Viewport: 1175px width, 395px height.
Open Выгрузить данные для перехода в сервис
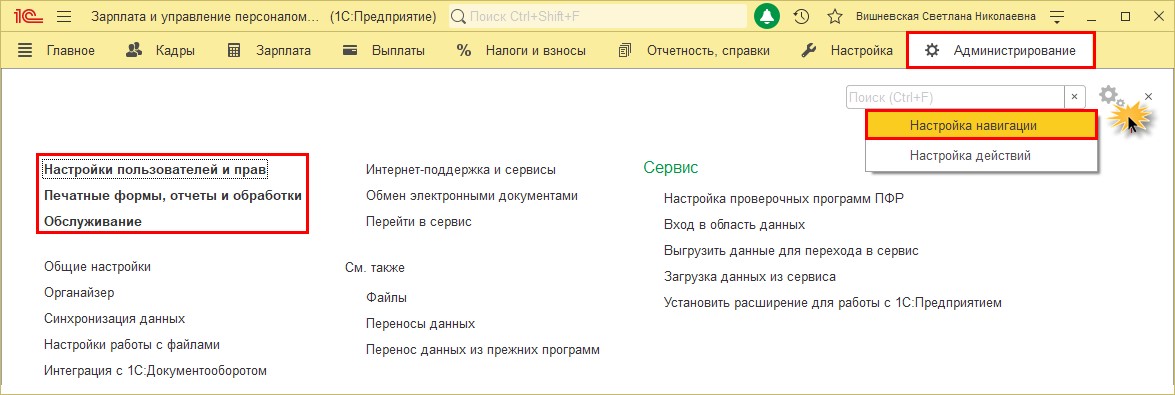click(791, 250)
